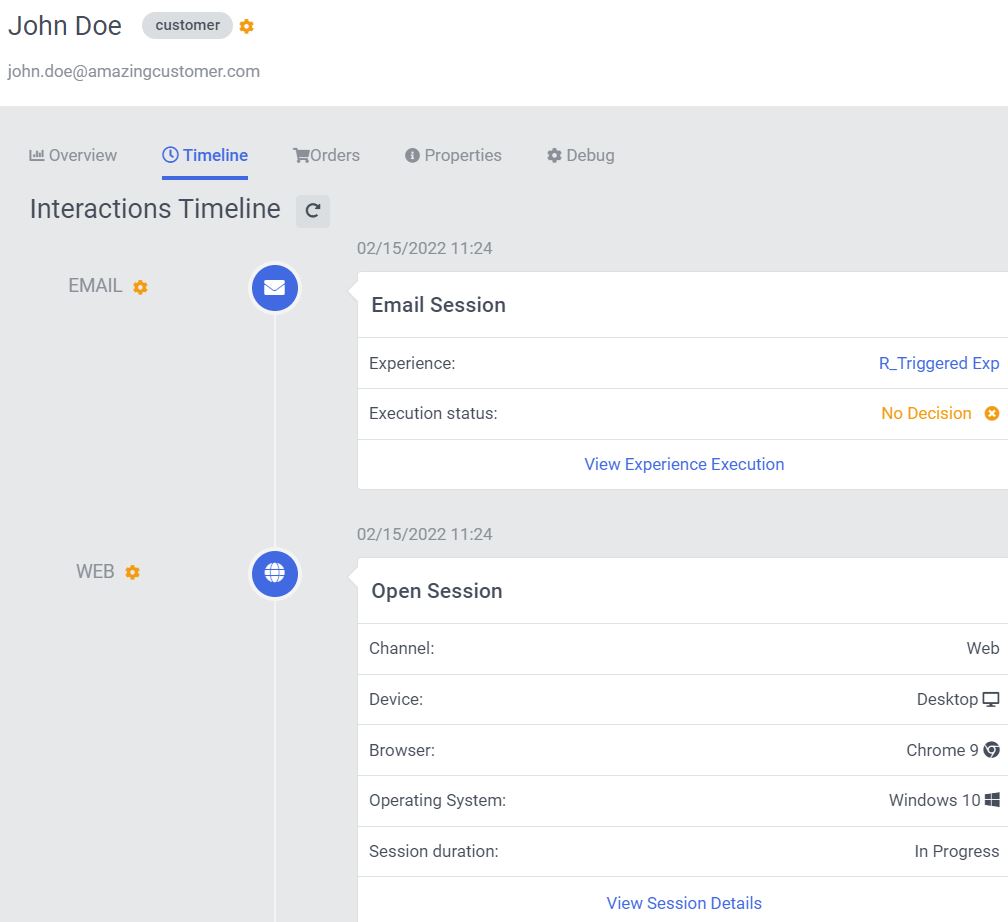Click the Chrome browser icon
The image size is (1008, 922).
pyautogui.click(x=992, y=750)
